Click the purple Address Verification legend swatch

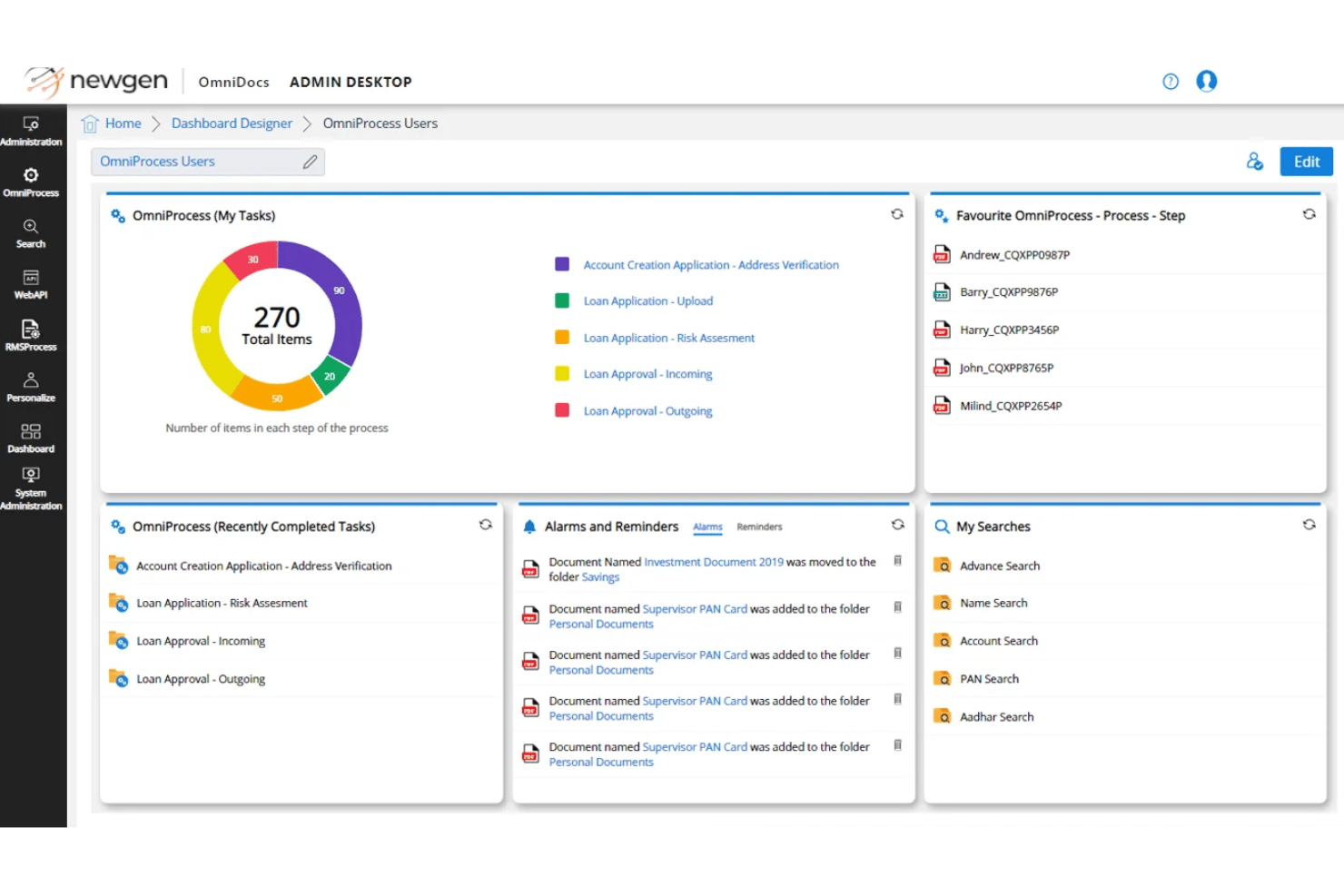(562, 264)
